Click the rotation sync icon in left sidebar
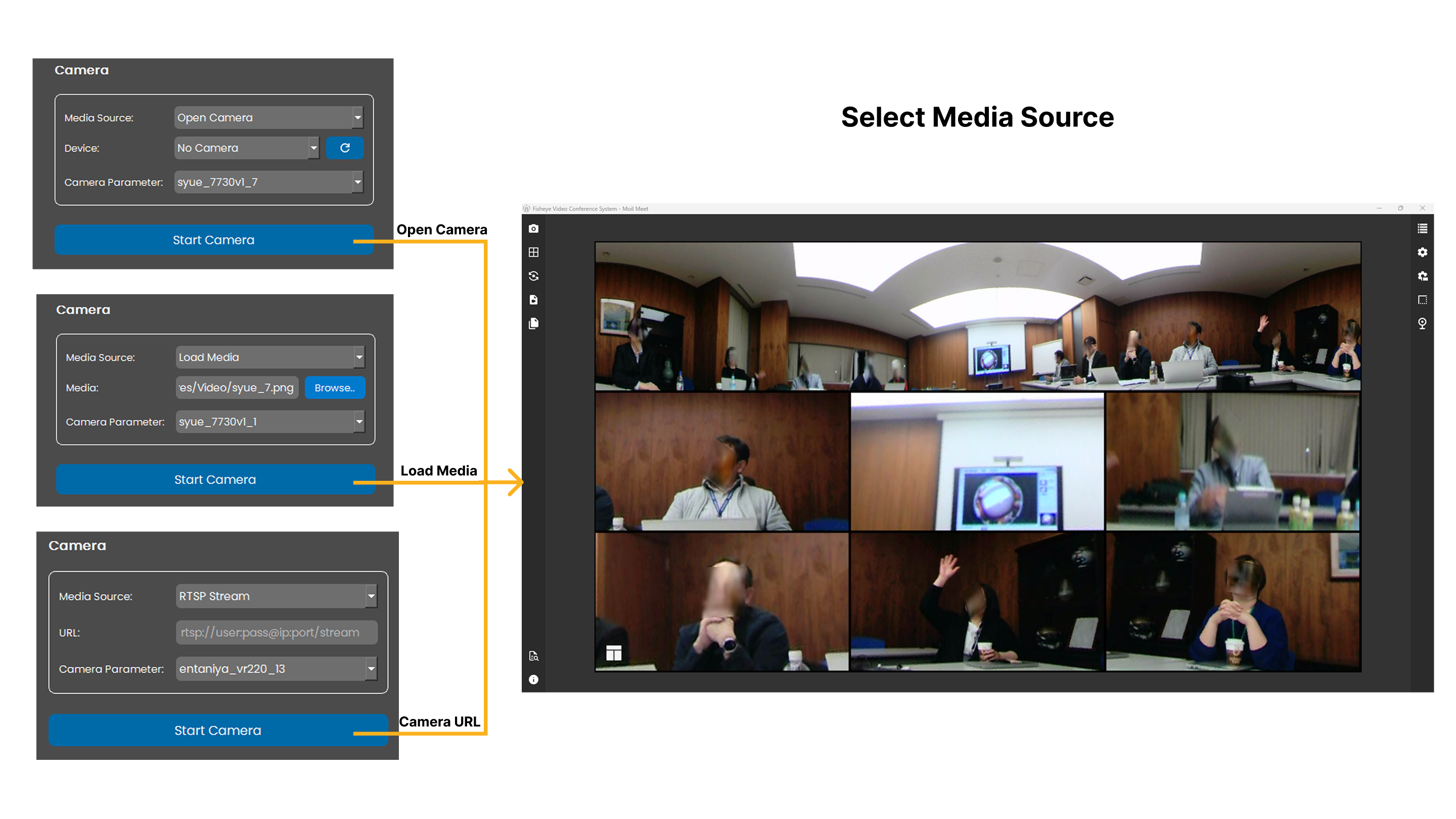 pos(533,277)
